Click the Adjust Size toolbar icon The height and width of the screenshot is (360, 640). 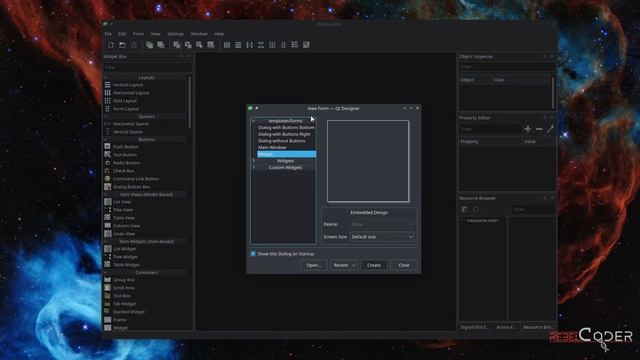click(x=306, y=45)
